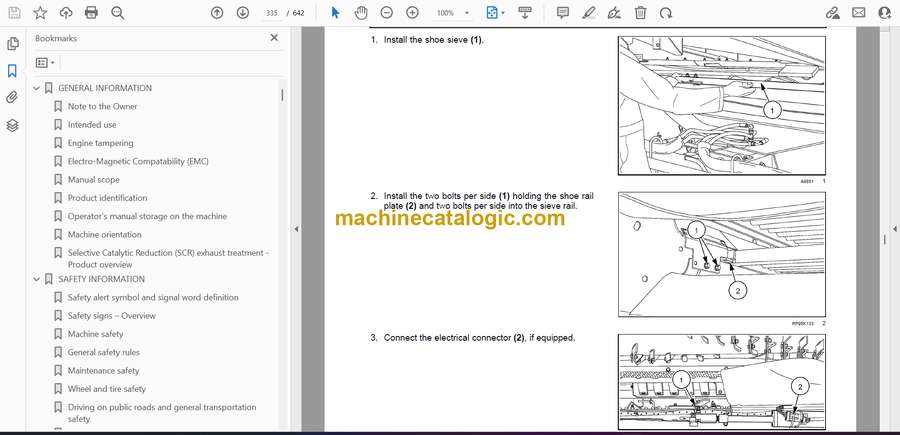
Task: Open the SAFETY INFORMATION bookmark
Action: (102, 279)
